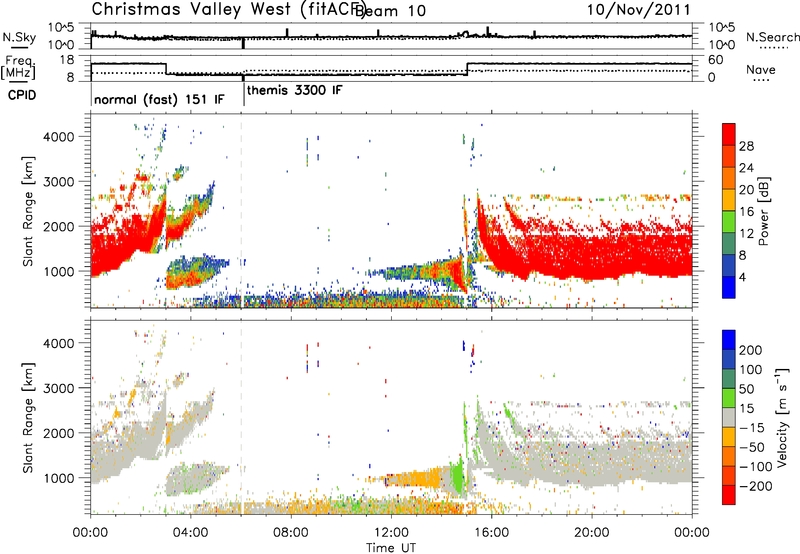800x554 pixels.
Task: Click the '16:00' time tick label
Action: point(491,533)
